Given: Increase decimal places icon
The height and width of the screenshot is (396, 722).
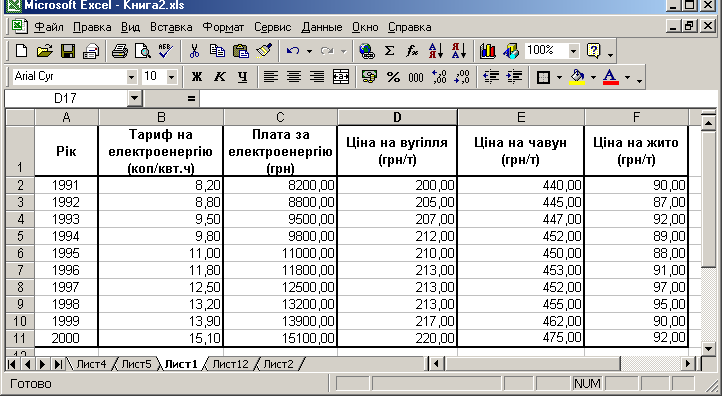Looking at the screenshot, I should click(439, 77).
